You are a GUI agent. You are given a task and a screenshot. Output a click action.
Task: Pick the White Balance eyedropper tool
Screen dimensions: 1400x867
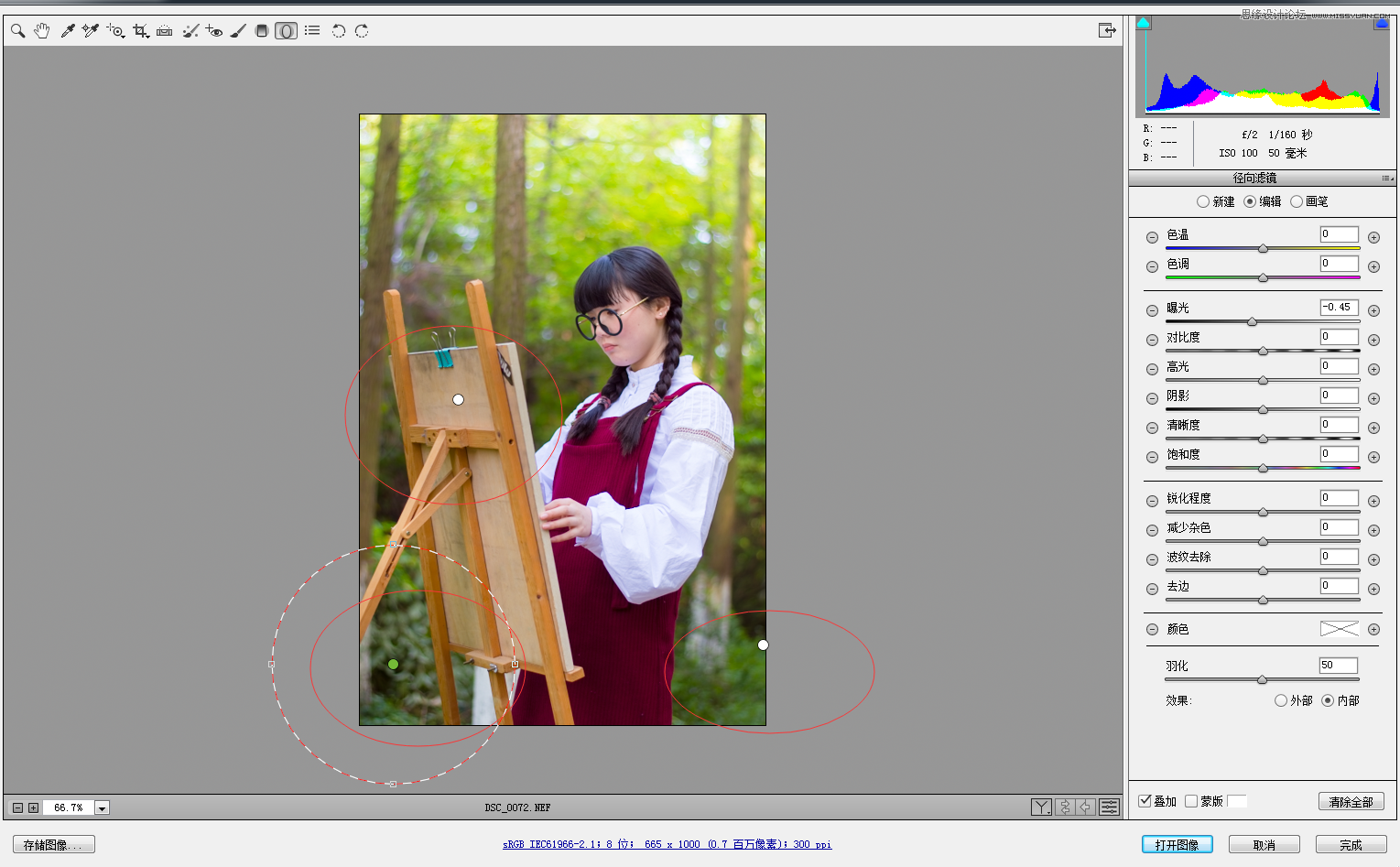[67, 31]
